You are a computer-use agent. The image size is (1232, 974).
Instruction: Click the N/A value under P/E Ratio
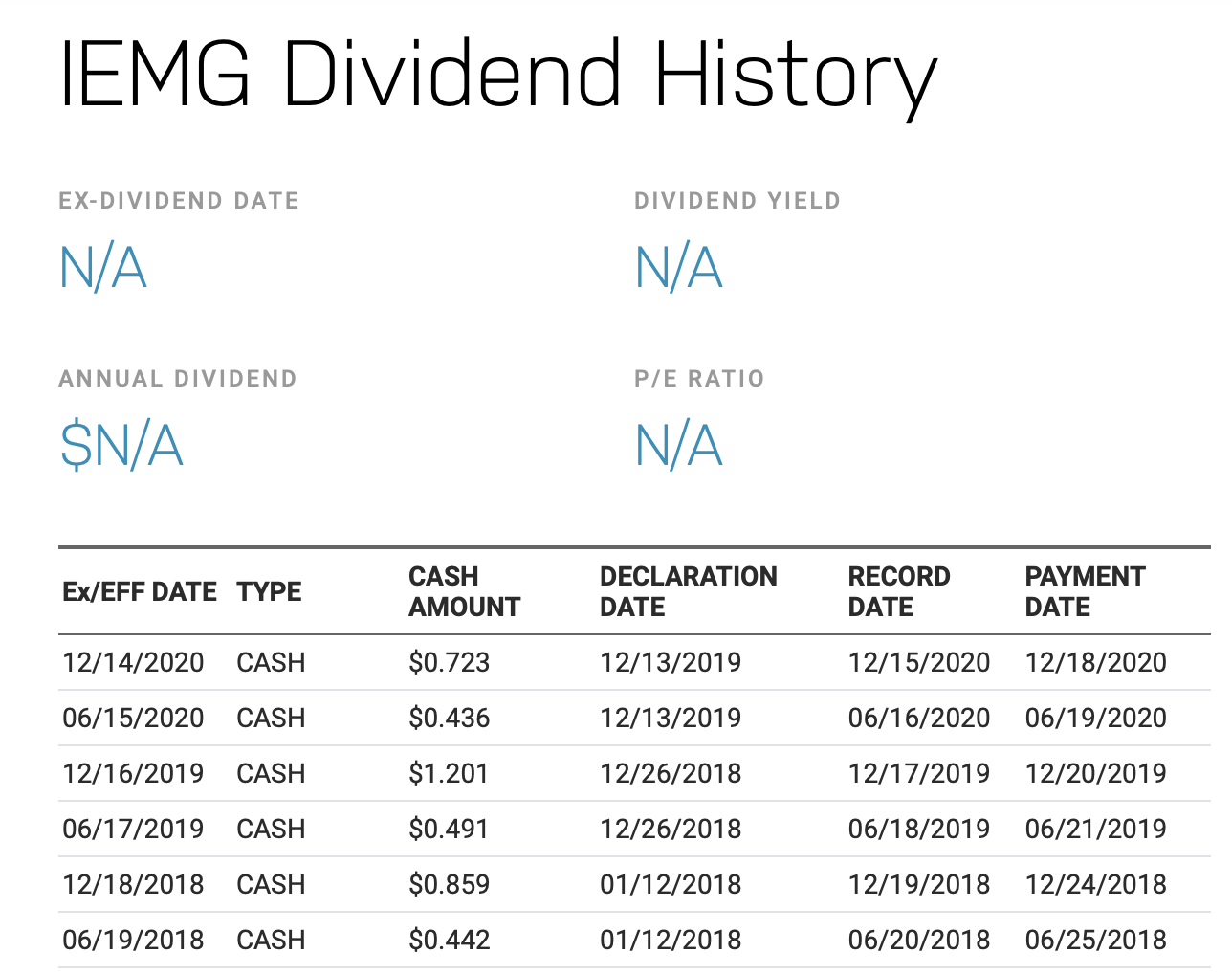coord(678,445)
